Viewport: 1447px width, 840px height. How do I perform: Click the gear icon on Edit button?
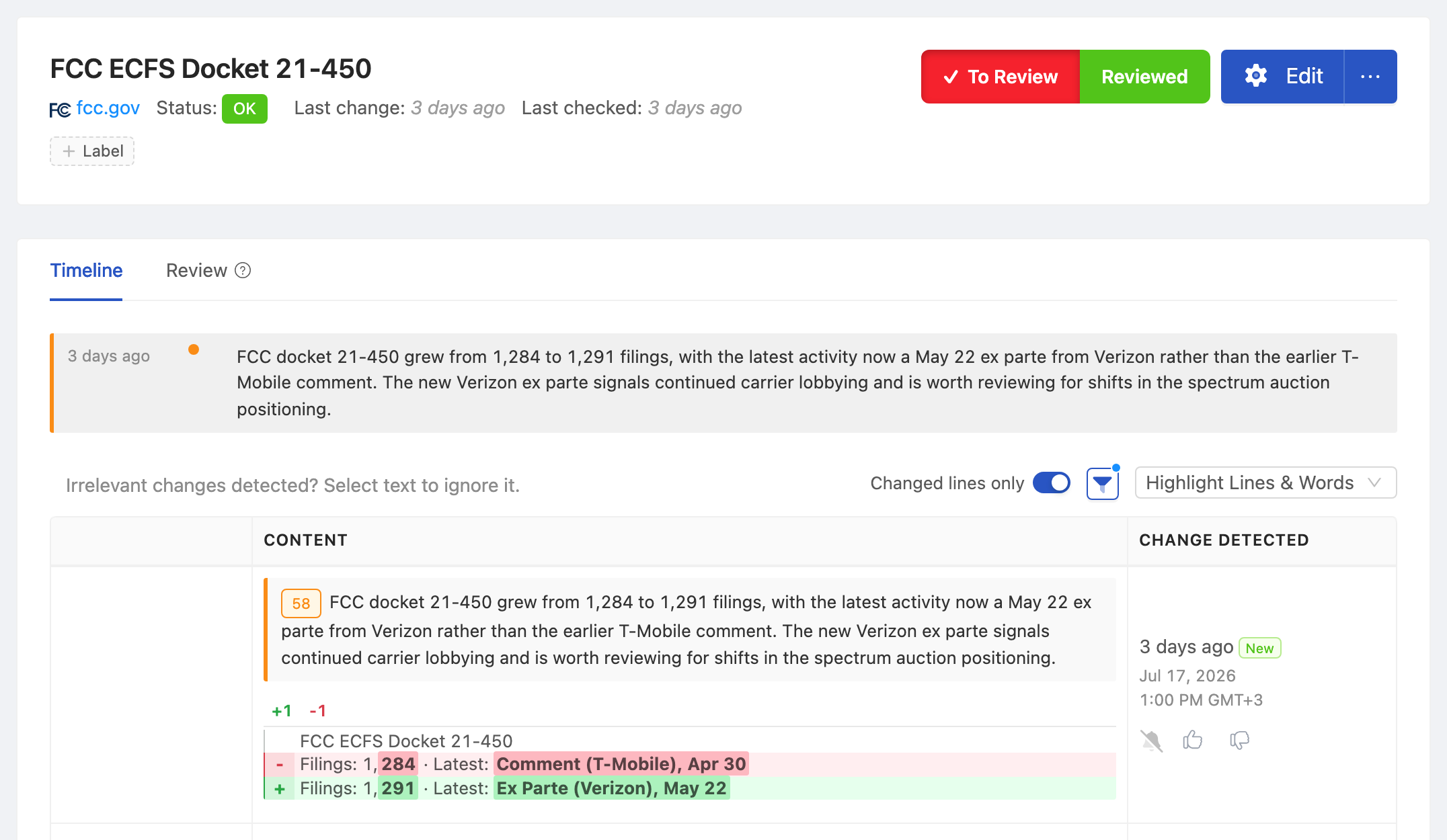[1255, 76]
